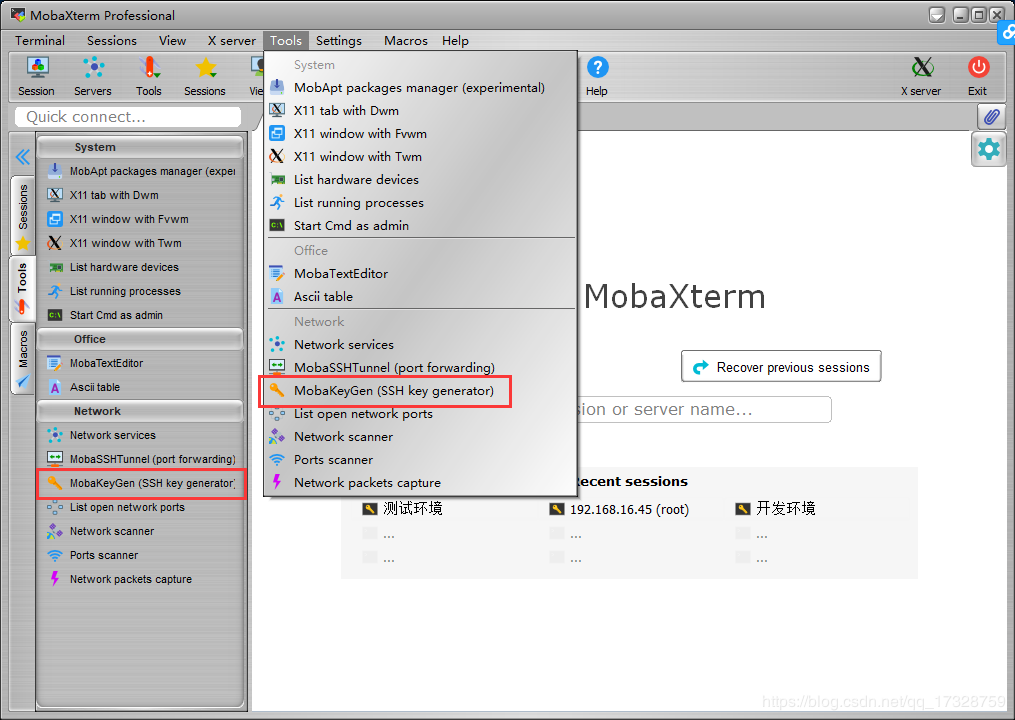This screenshot has width=1015, height=720.
Task: Select Ports scanner in dropdown menu
Action: pos(421,460)
